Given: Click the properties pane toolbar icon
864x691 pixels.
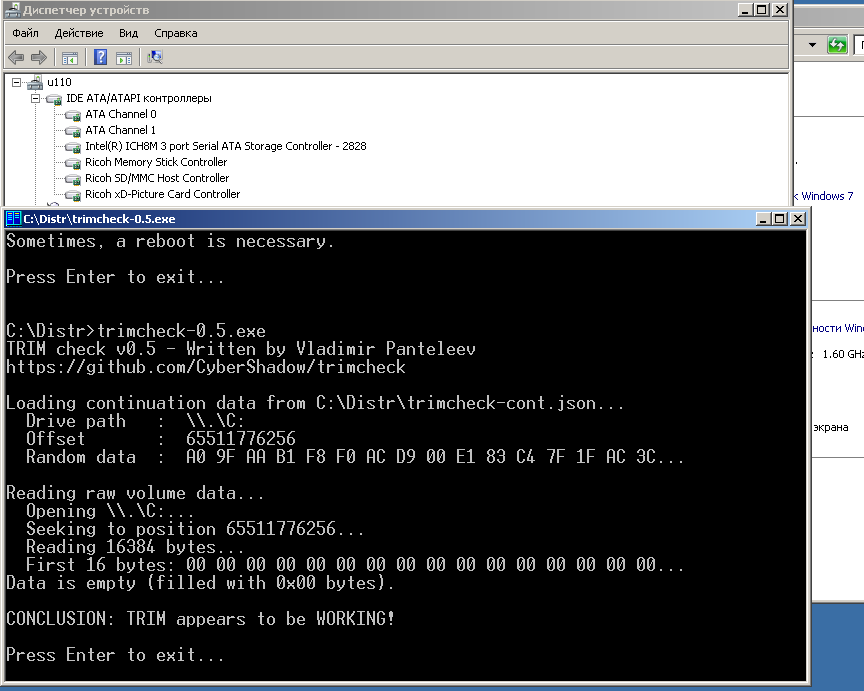Looking at the screenshot, I should (x=124, y=57).
